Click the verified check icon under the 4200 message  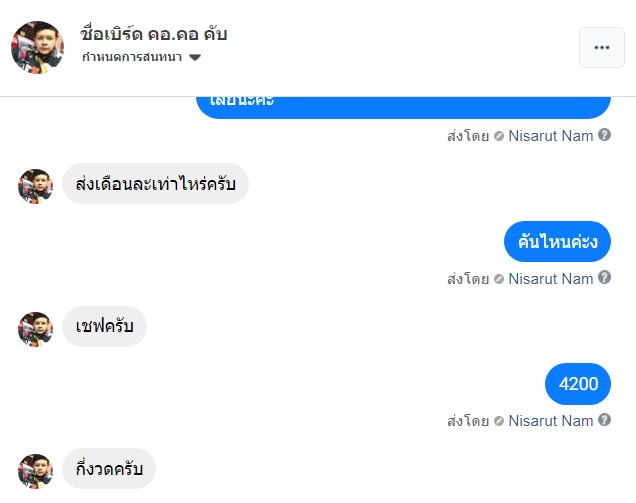click(498, 421)
